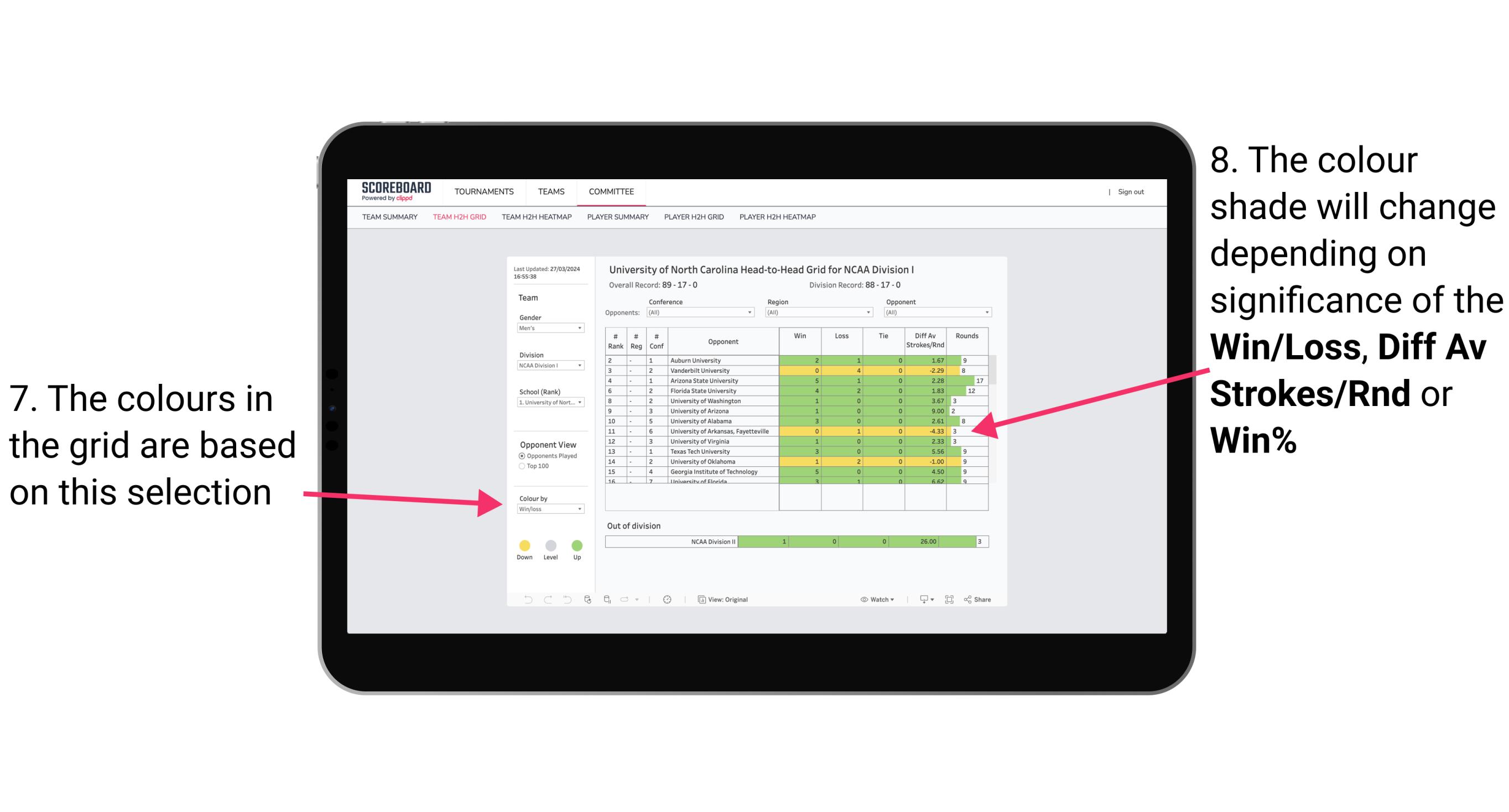
Task: Click the TOURNAMENTS menu item
Action: tap(483, 192)
